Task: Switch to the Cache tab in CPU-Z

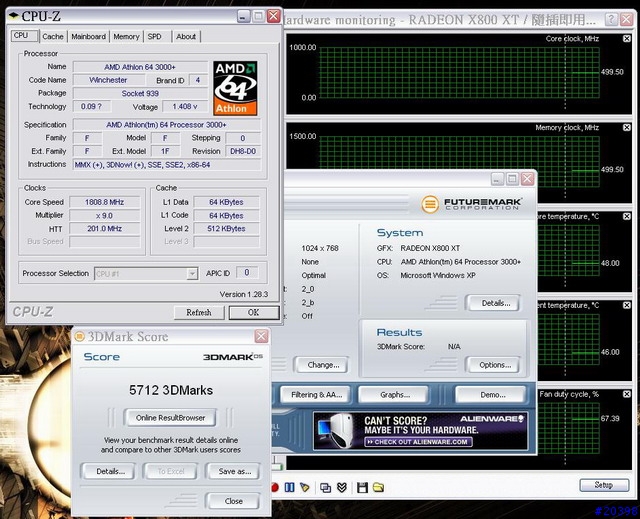Action: point(53,36)
